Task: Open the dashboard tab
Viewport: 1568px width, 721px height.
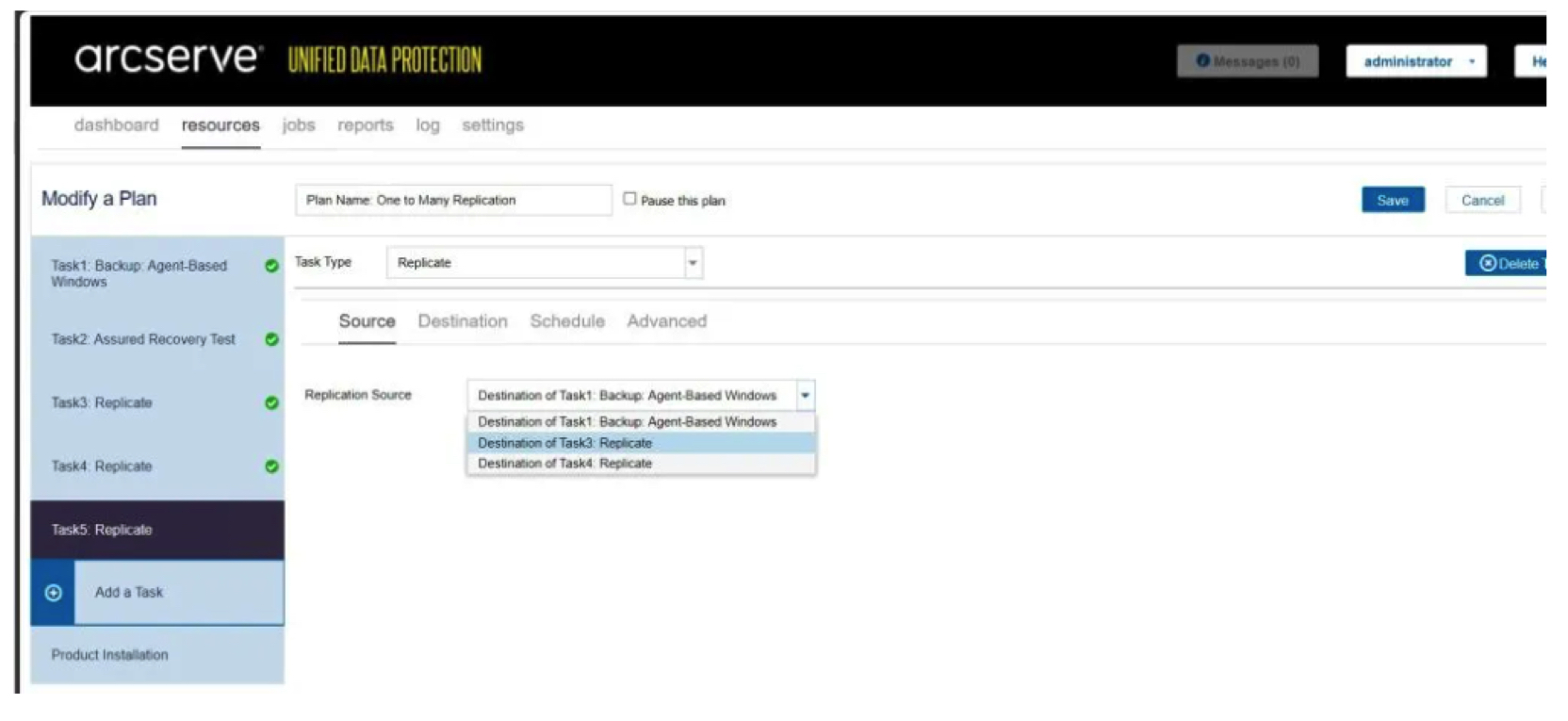Action: tap(117, 125)
